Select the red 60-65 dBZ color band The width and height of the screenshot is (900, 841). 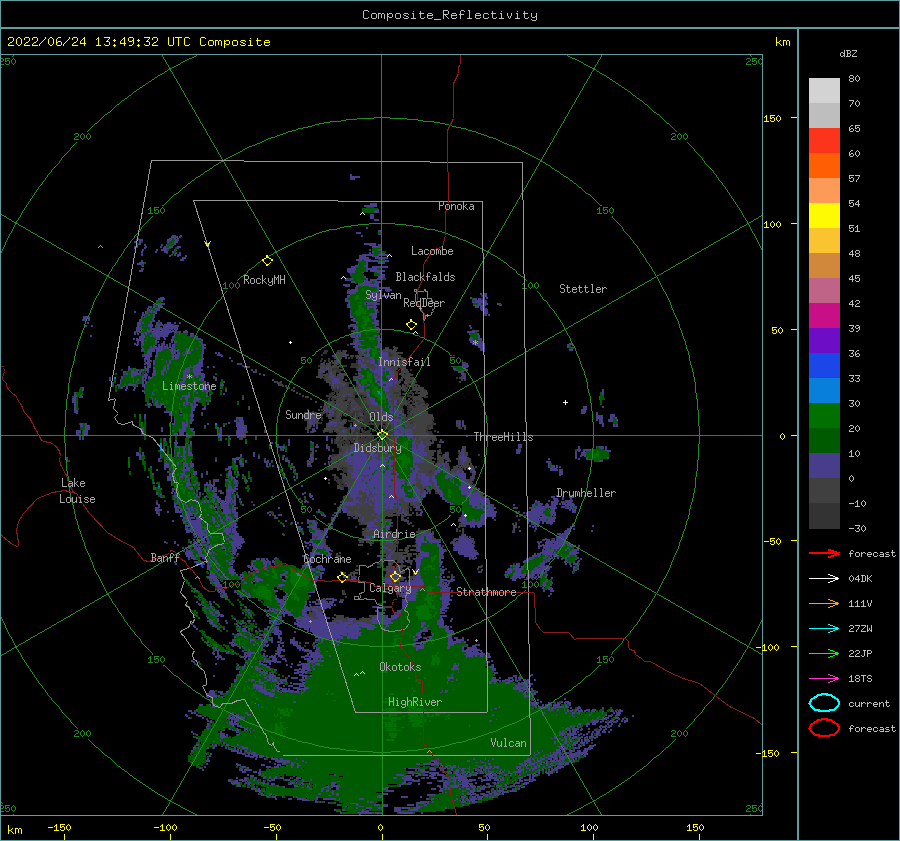click(x=824, y=141)
